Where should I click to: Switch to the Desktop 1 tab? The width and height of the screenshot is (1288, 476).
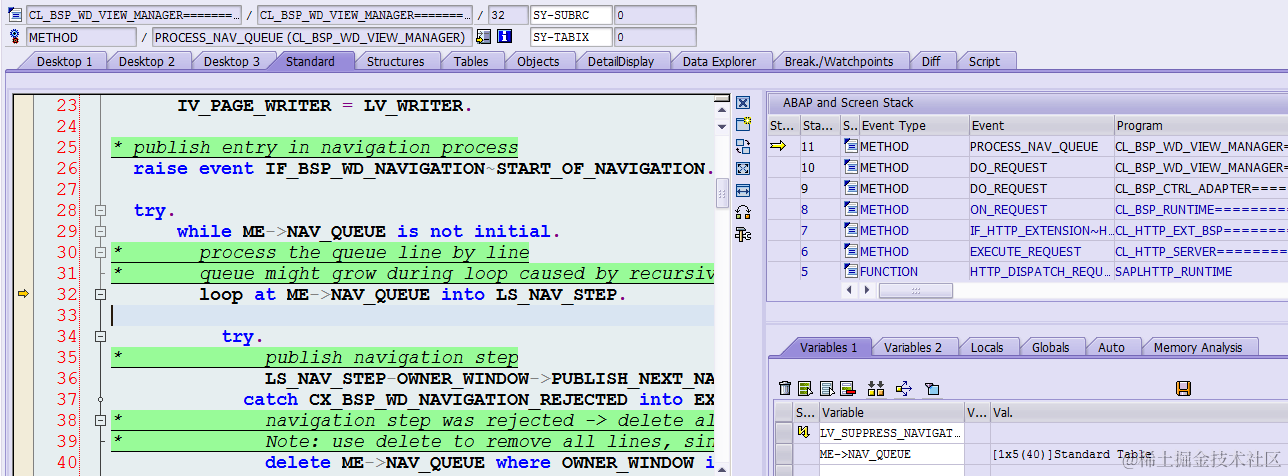click(x=64, y=61)
